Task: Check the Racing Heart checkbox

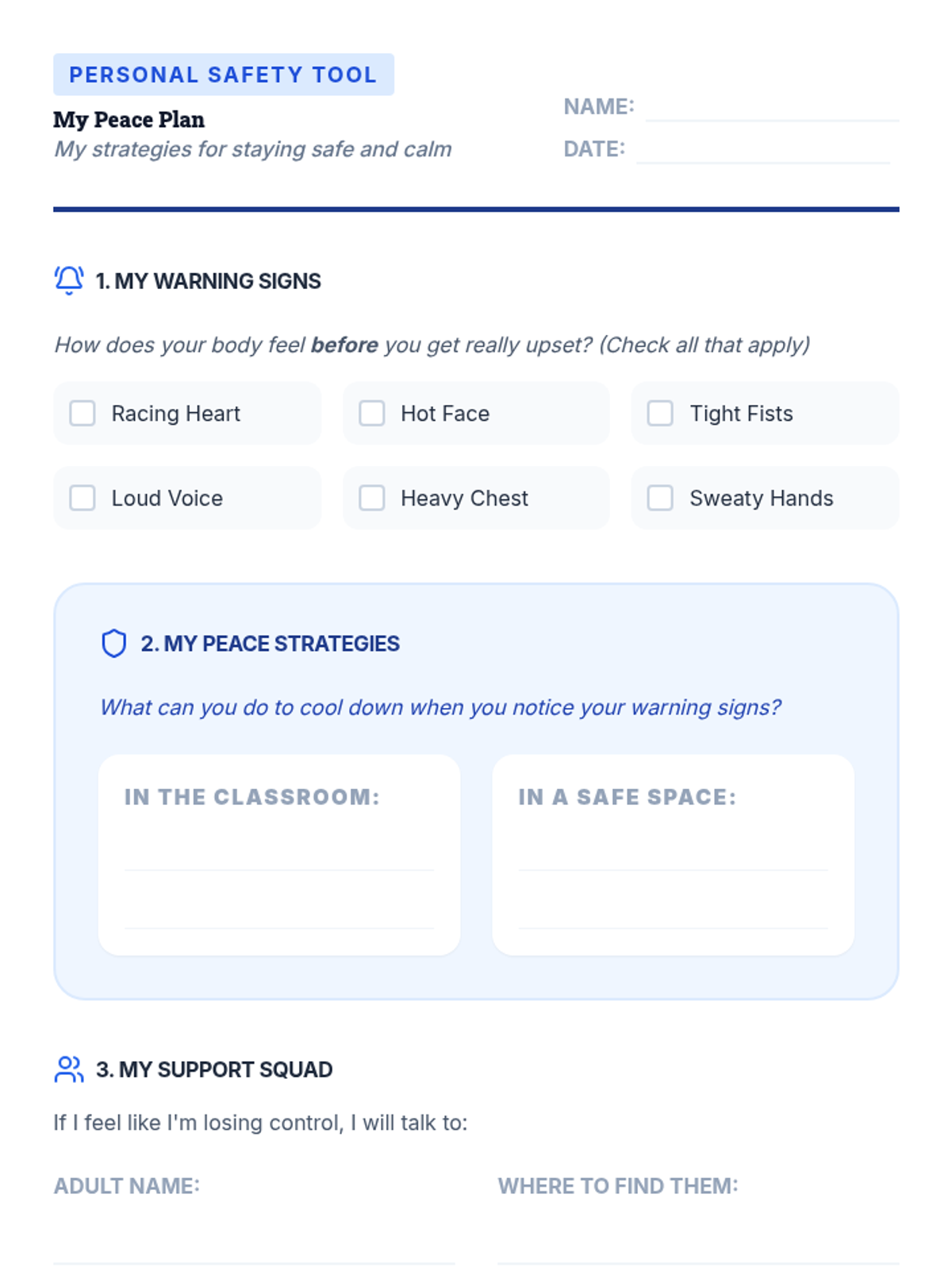Action: [x=83, y=413]
